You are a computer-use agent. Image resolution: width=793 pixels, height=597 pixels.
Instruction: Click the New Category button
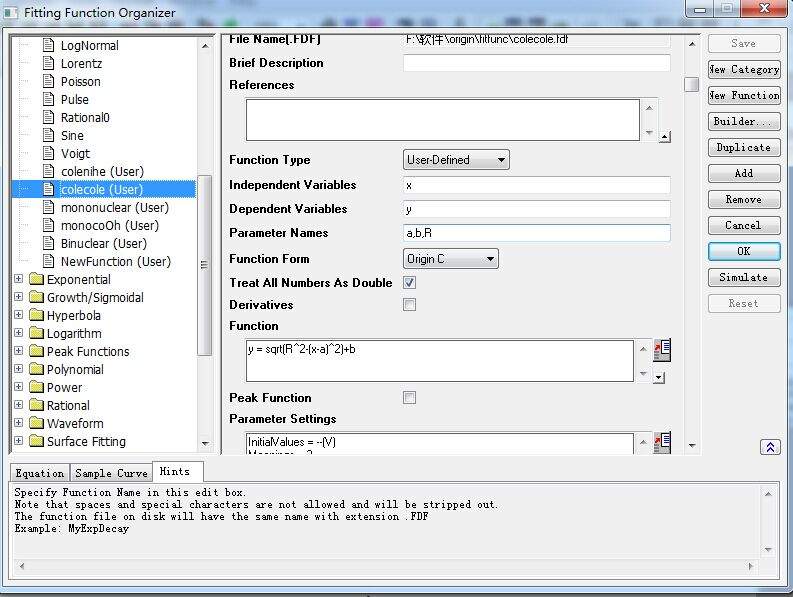(x=744, y=69)
